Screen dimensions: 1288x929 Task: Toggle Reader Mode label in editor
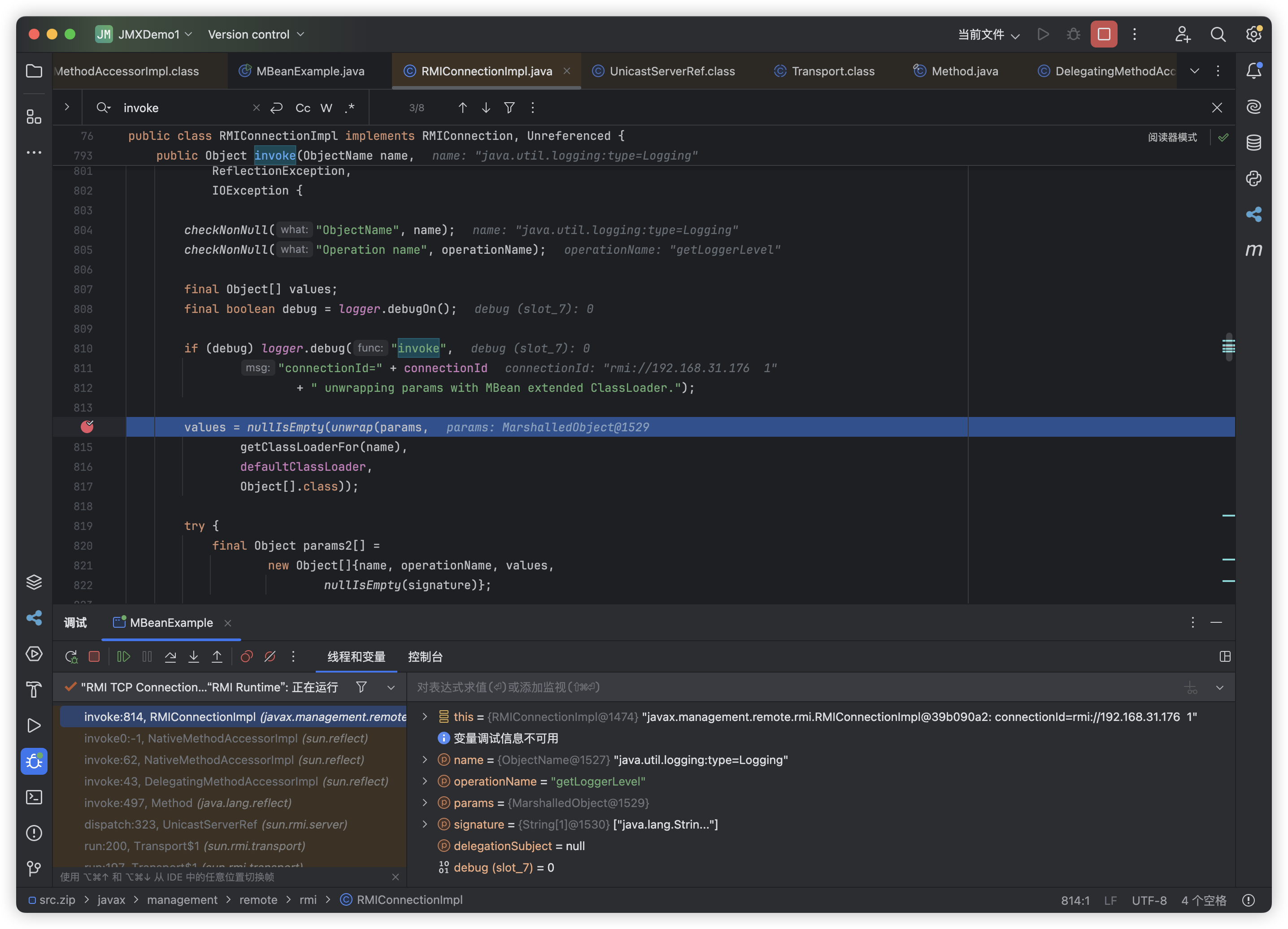1172,137
